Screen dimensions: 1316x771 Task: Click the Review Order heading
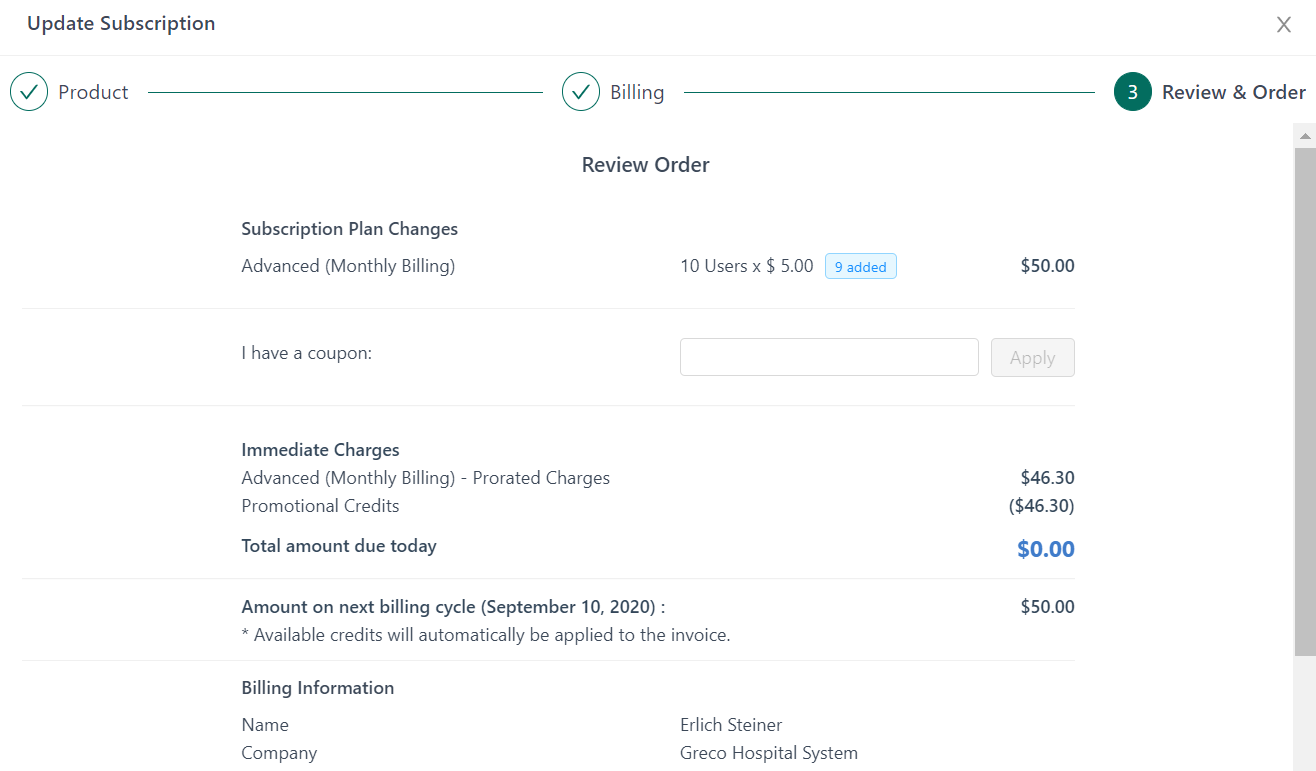pos(645,165)
